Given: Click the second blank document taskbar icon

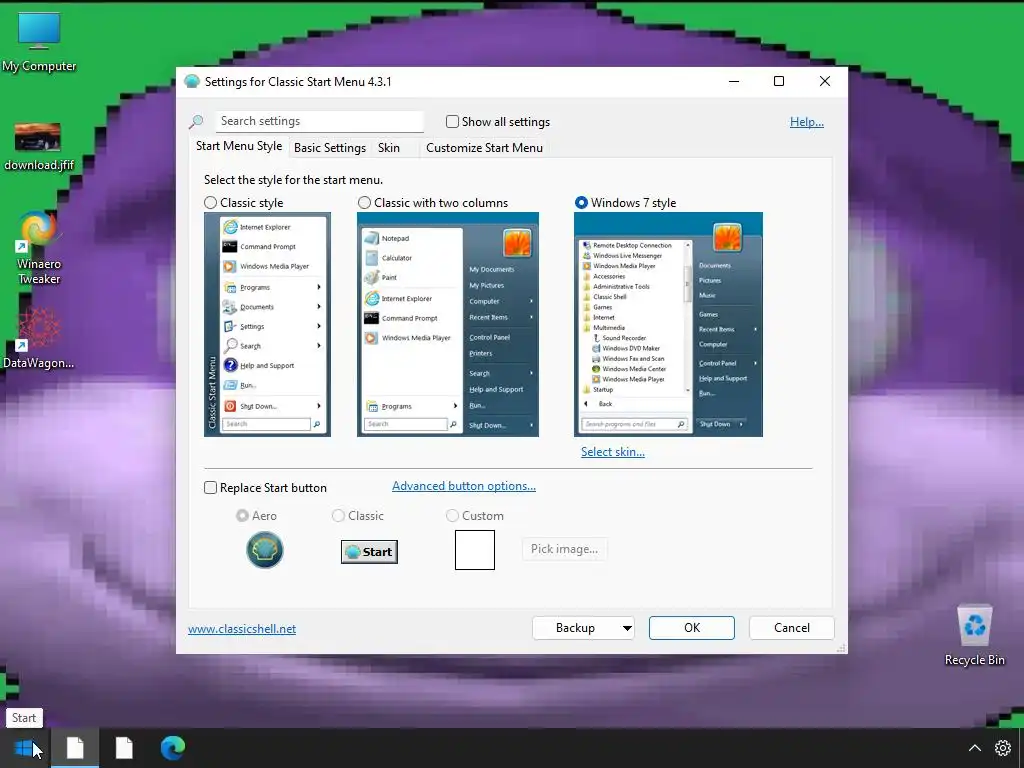Looking at the screenshot, I should tap(123, 748).
